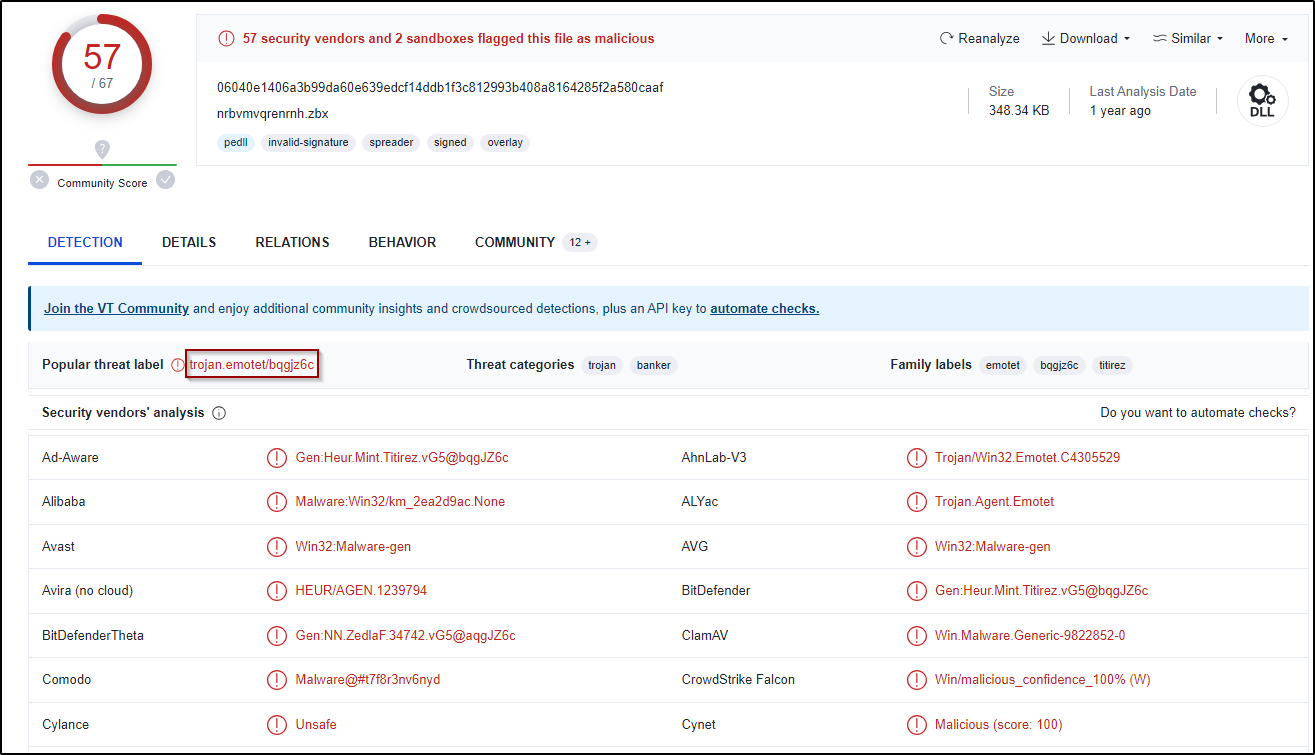Click the alert icon in the ALYac row
The image size is (1315, 755).
(916, 502)
